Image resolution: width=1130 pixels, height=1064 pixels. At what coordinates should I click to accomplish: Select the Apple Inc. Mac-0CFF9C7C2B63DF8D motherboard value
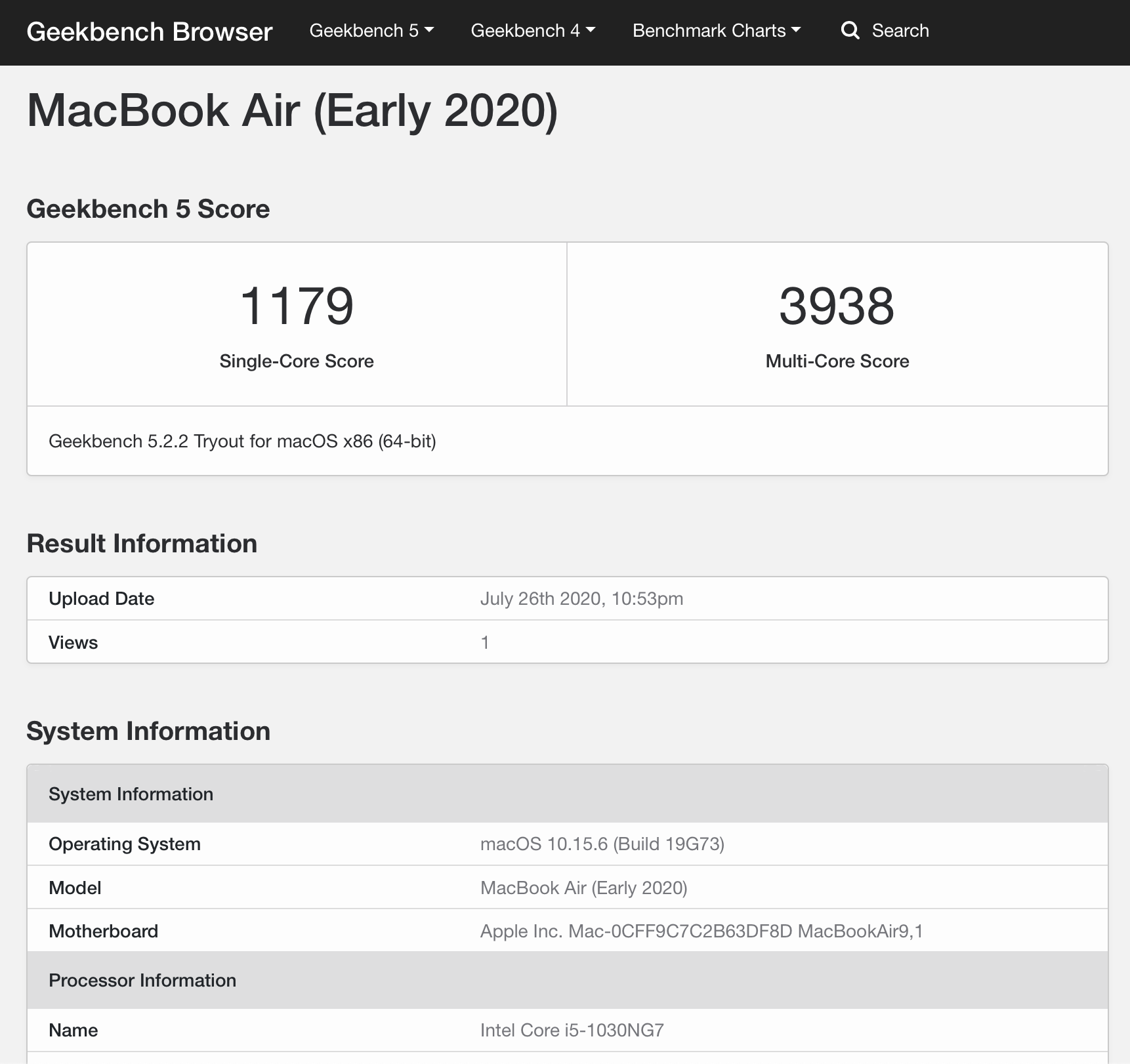tap(701, 931)
